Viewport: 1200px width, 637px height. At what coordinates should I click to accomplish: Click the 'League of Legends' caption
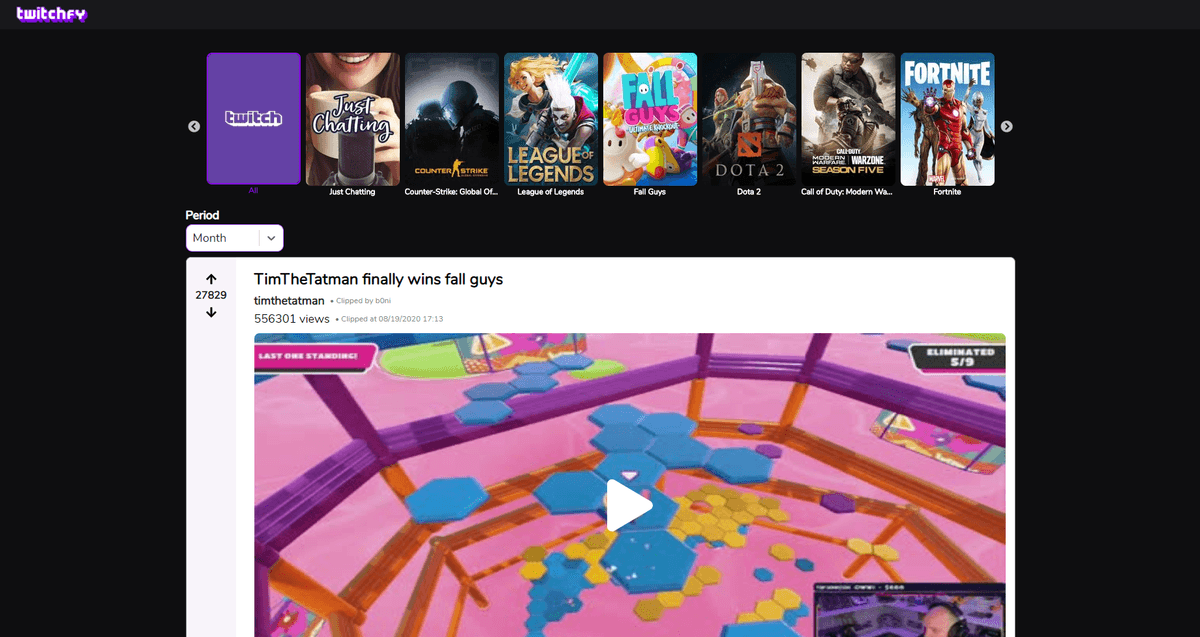(x=551, y=192)
